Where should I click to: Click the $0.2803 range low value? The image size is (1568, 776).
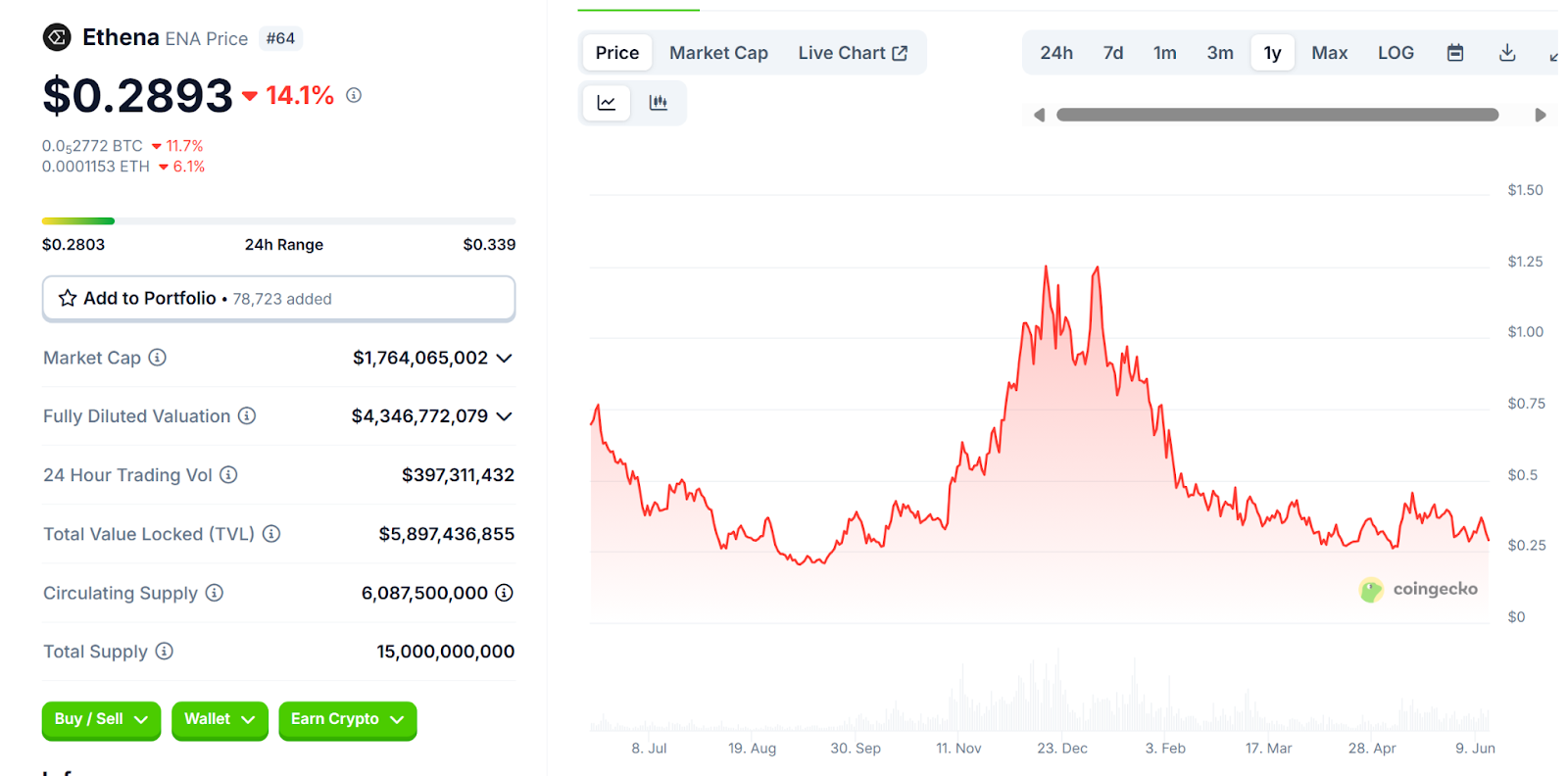(x=73, y=245)
